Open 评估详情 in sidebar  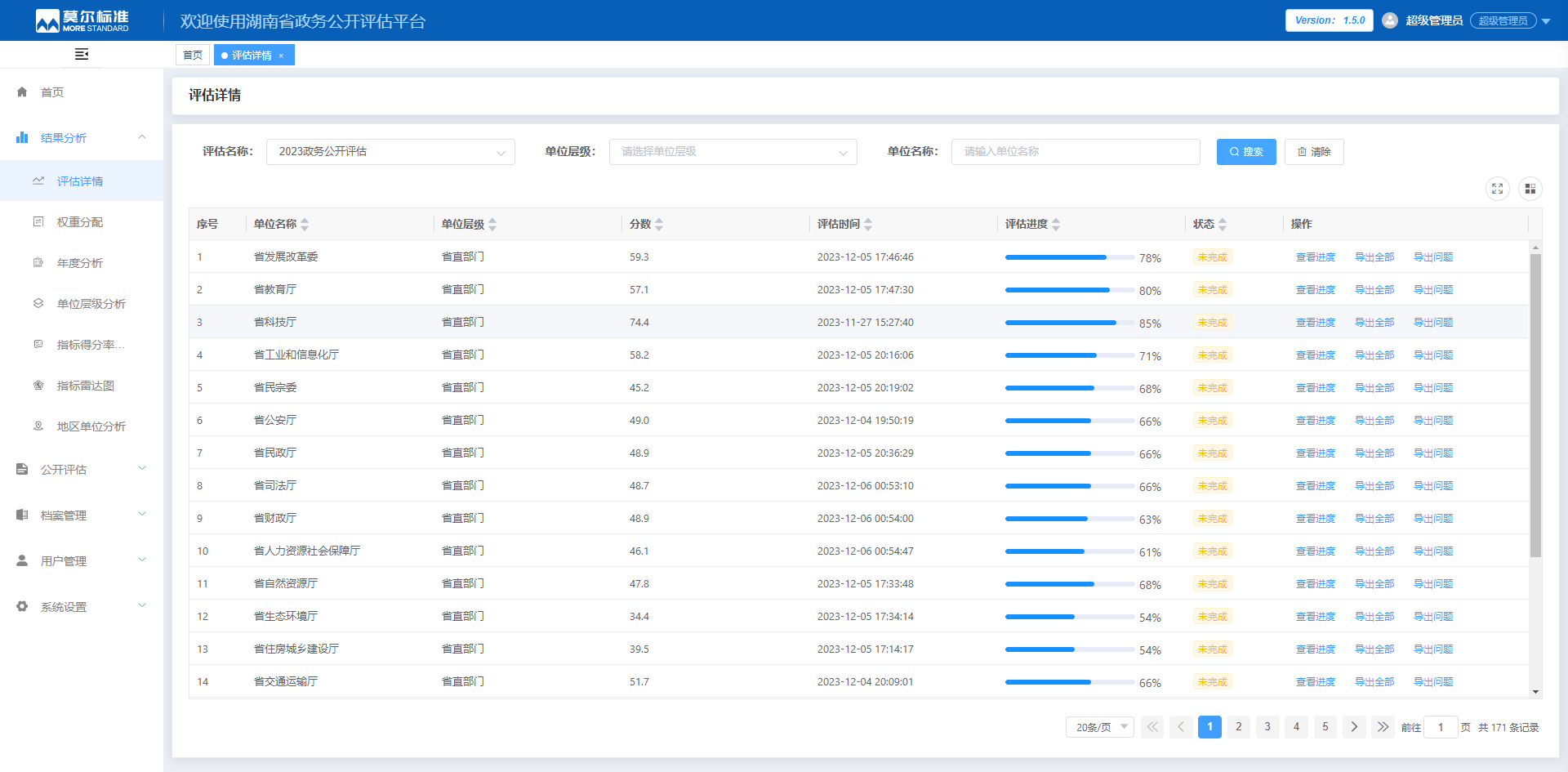tap(82, 181)
